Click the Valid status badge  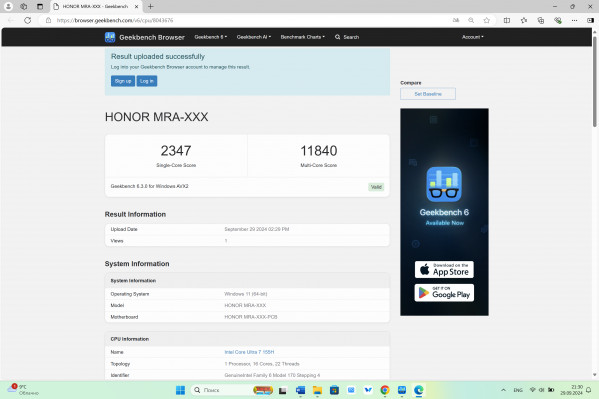[x=376, y=187]
